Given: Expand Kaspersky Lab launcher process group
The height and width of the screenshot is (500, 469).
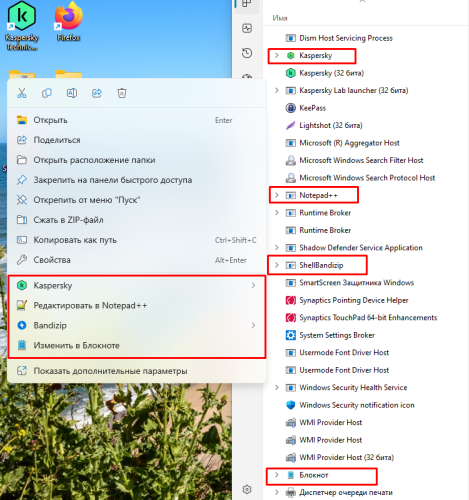Looking at the screenshot, I should [276, 90].
